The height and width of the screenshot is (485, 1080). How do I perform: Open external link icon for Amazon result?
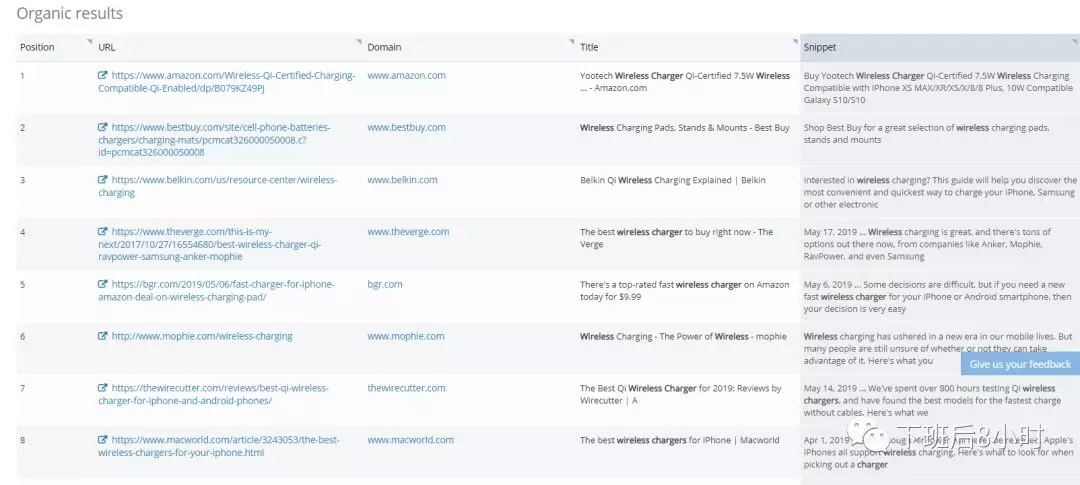(103, 75)
